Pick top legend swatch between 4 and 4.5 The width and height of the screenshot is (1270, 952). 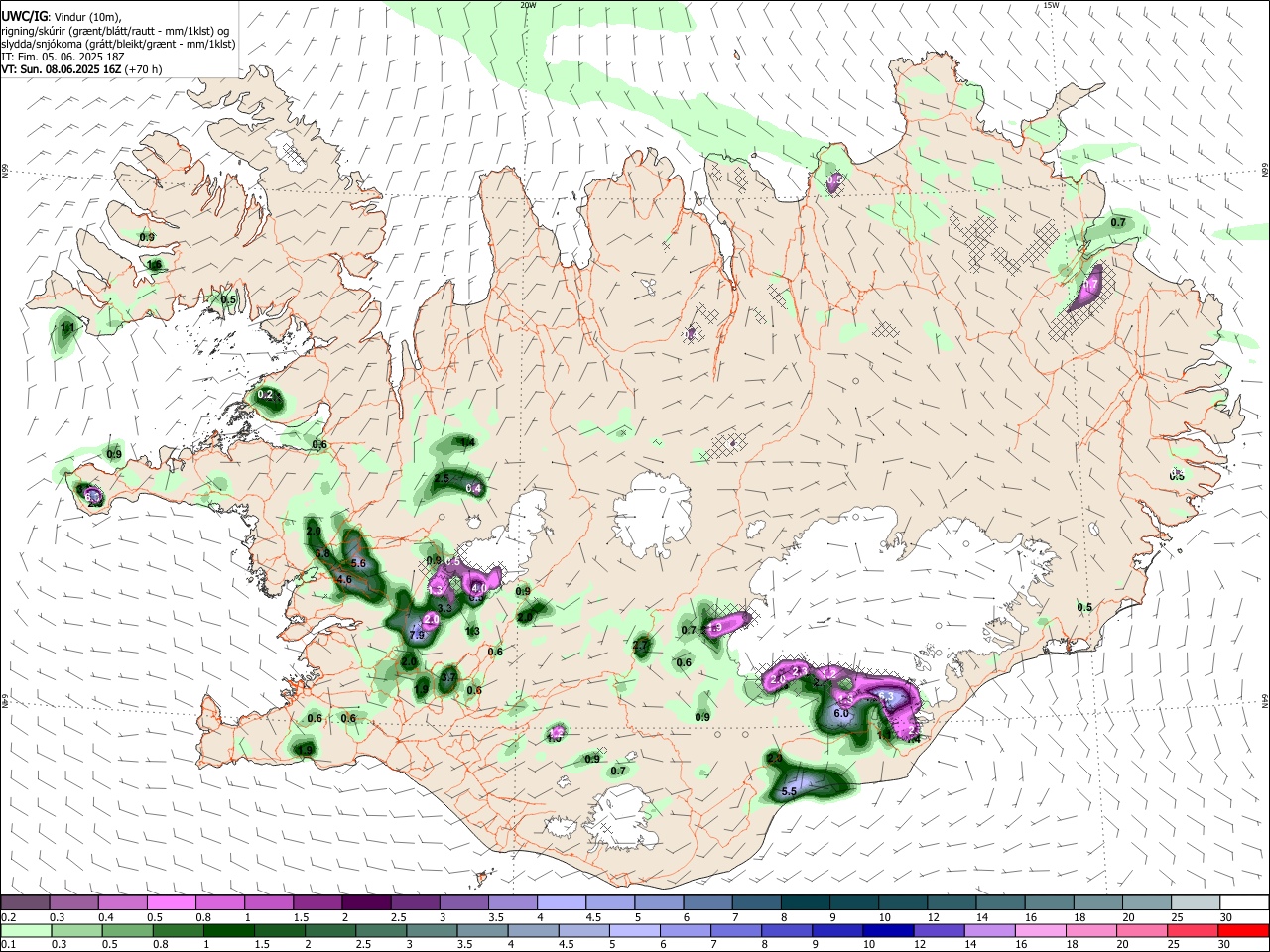[x=562, y=902]
